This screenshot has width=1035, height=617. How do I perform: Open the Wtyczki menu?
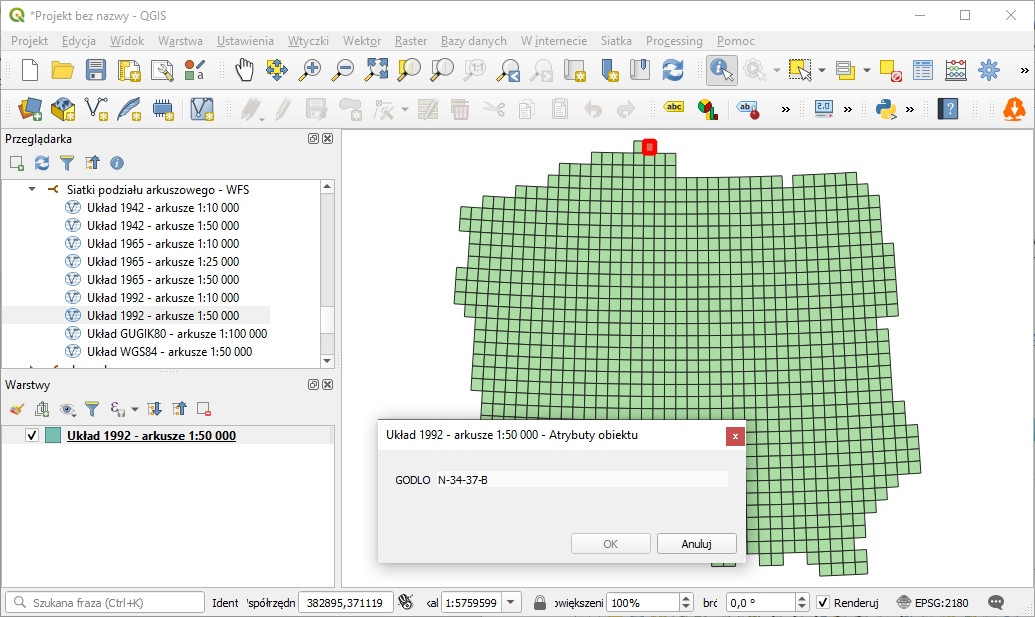coord(308,41)
